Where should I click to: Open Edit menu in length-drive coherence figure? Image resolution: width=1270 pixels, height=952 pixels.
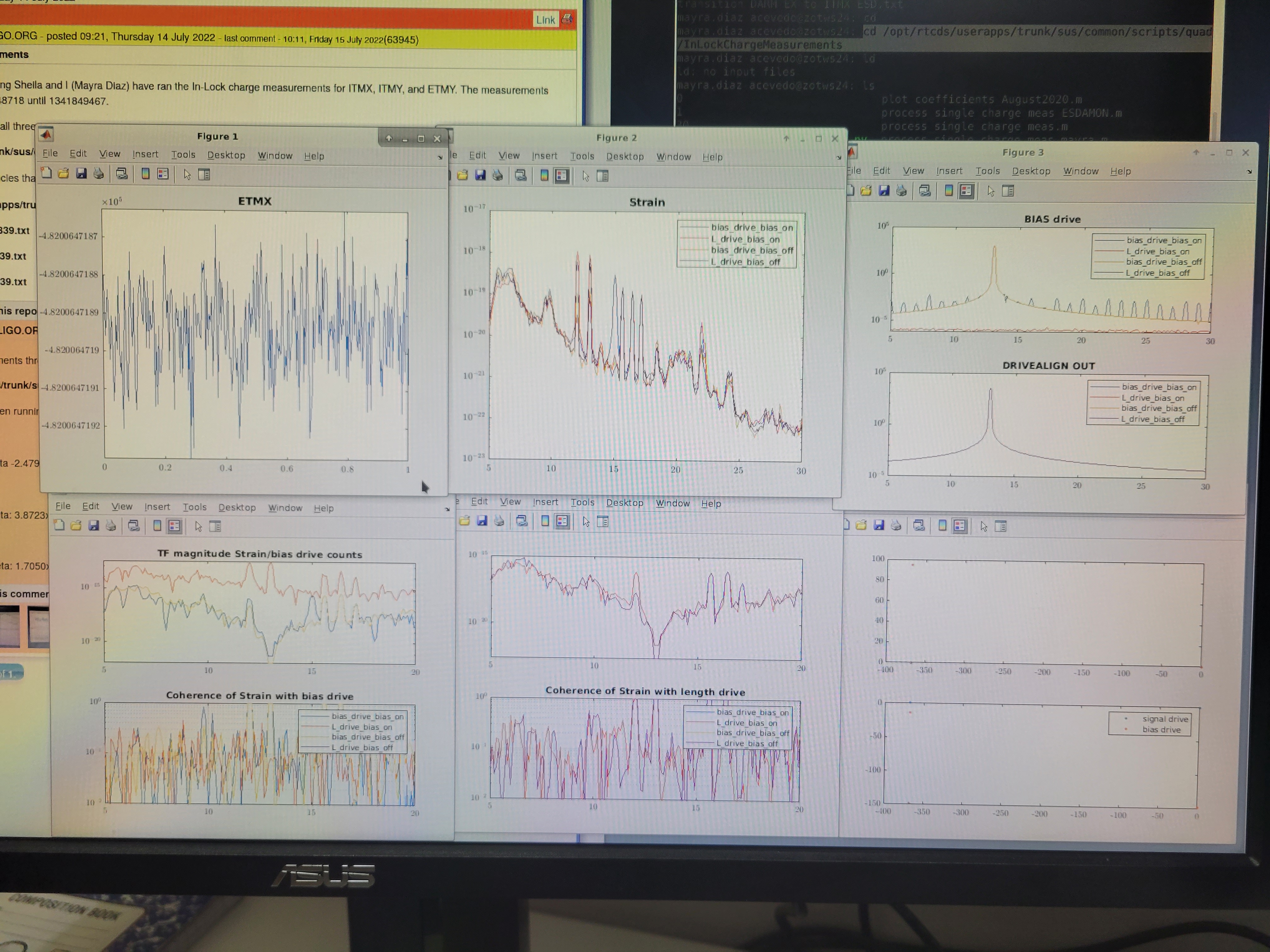[479, 501]
